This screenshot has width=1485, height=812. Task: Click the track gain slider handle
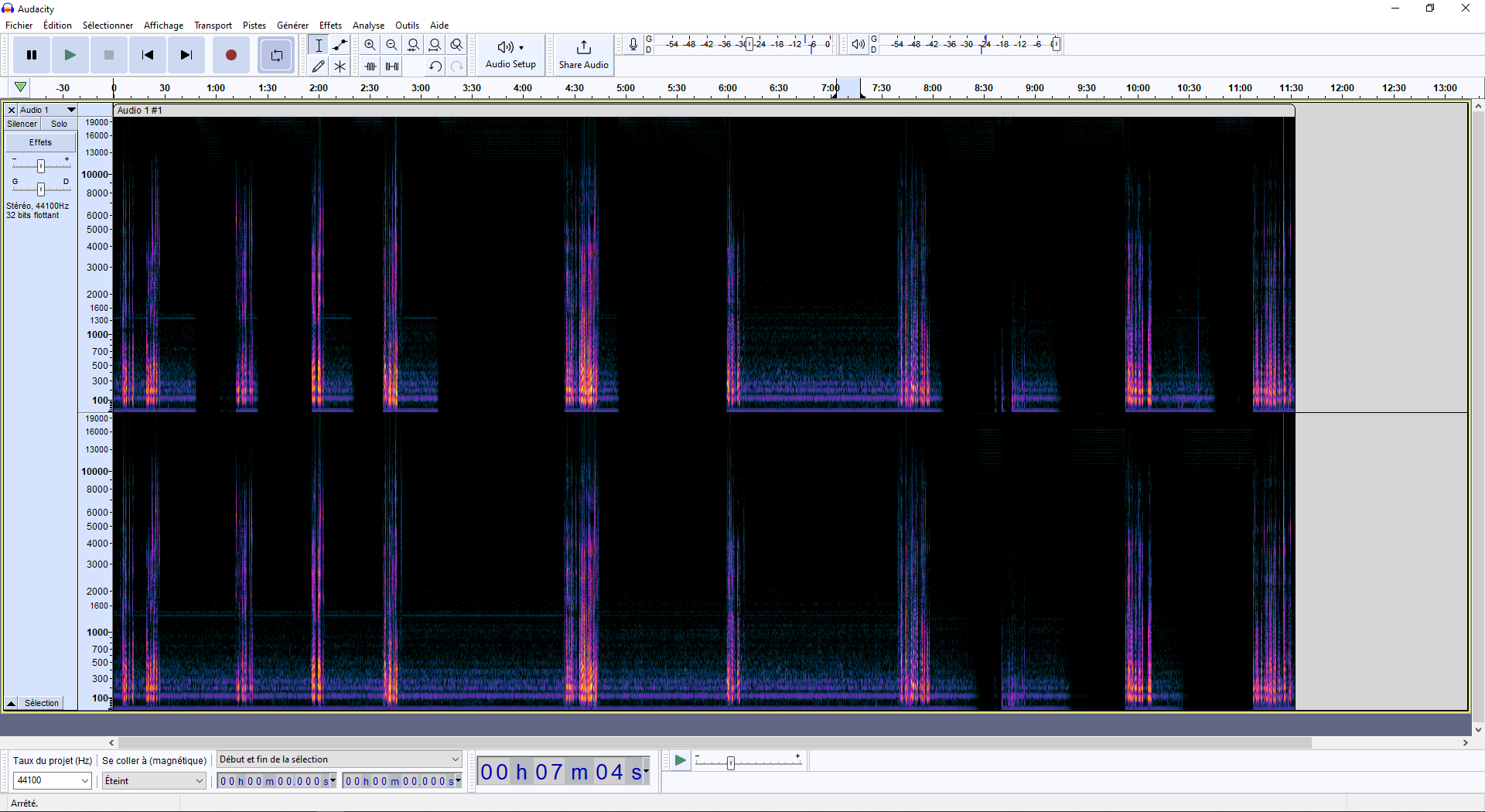(x=41, y=165)
